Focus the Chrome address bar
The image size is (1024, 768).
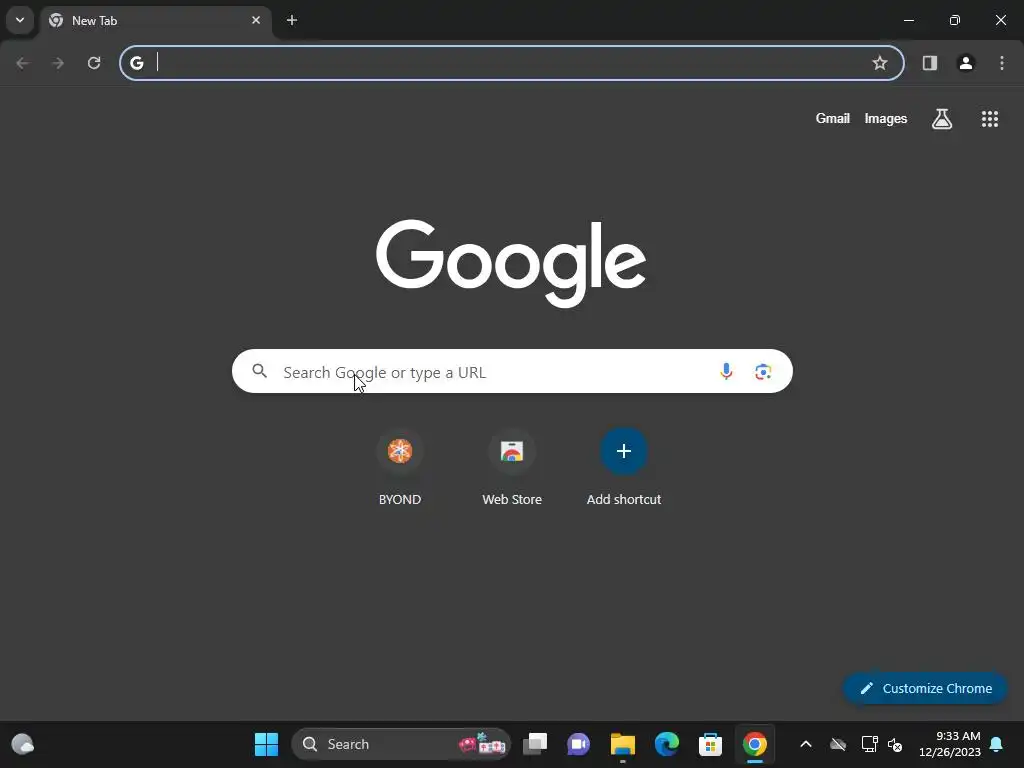pyautogui.click(x=511, y=63)
